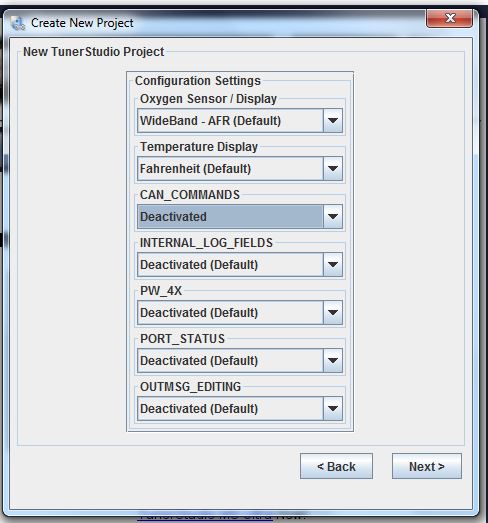
Task: Click the TunerStudio app icon in title bar
Action: pos(18,23)
